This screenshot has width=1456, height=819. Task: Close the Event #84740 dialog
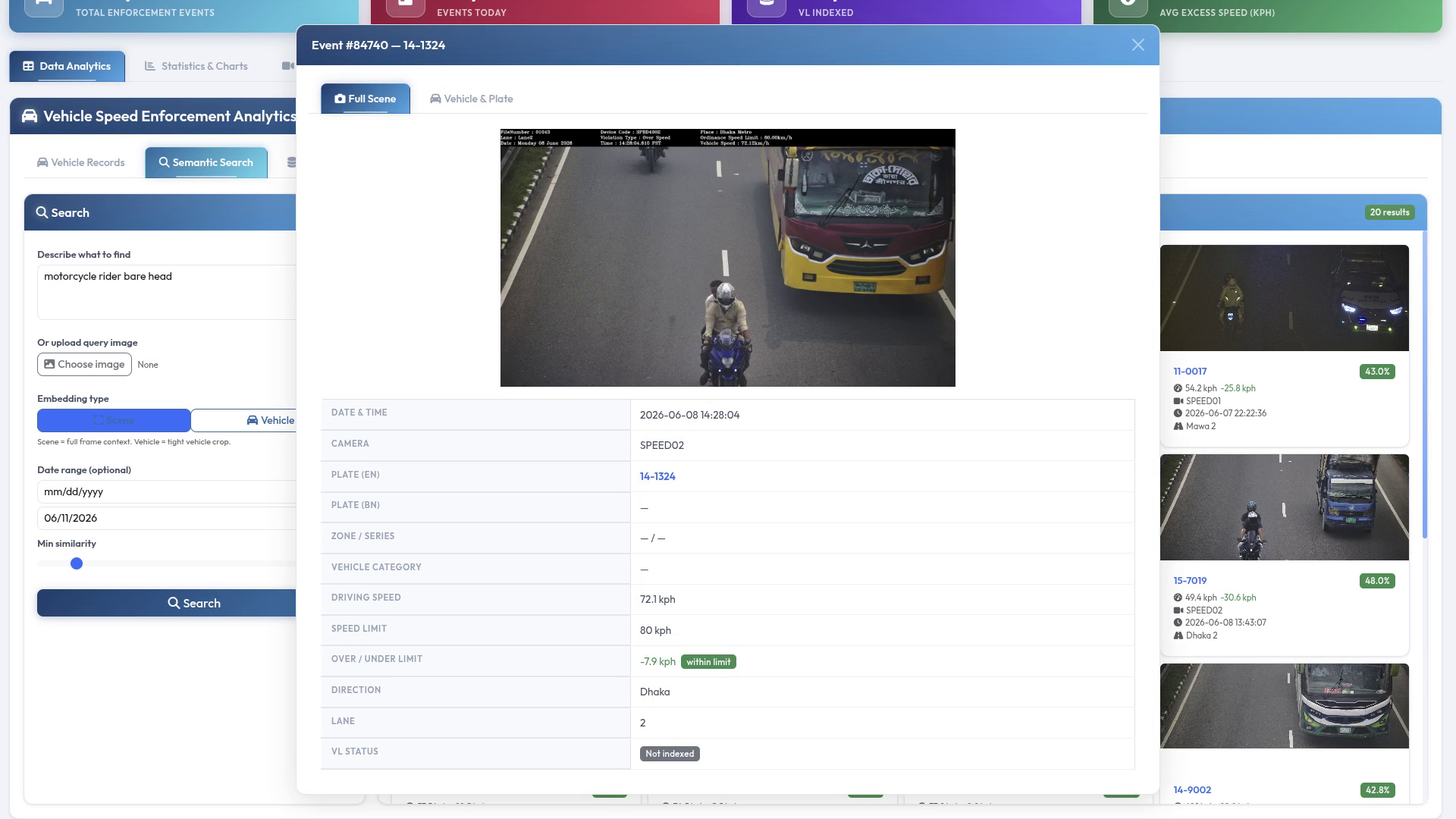click(x=1137, y=45)
